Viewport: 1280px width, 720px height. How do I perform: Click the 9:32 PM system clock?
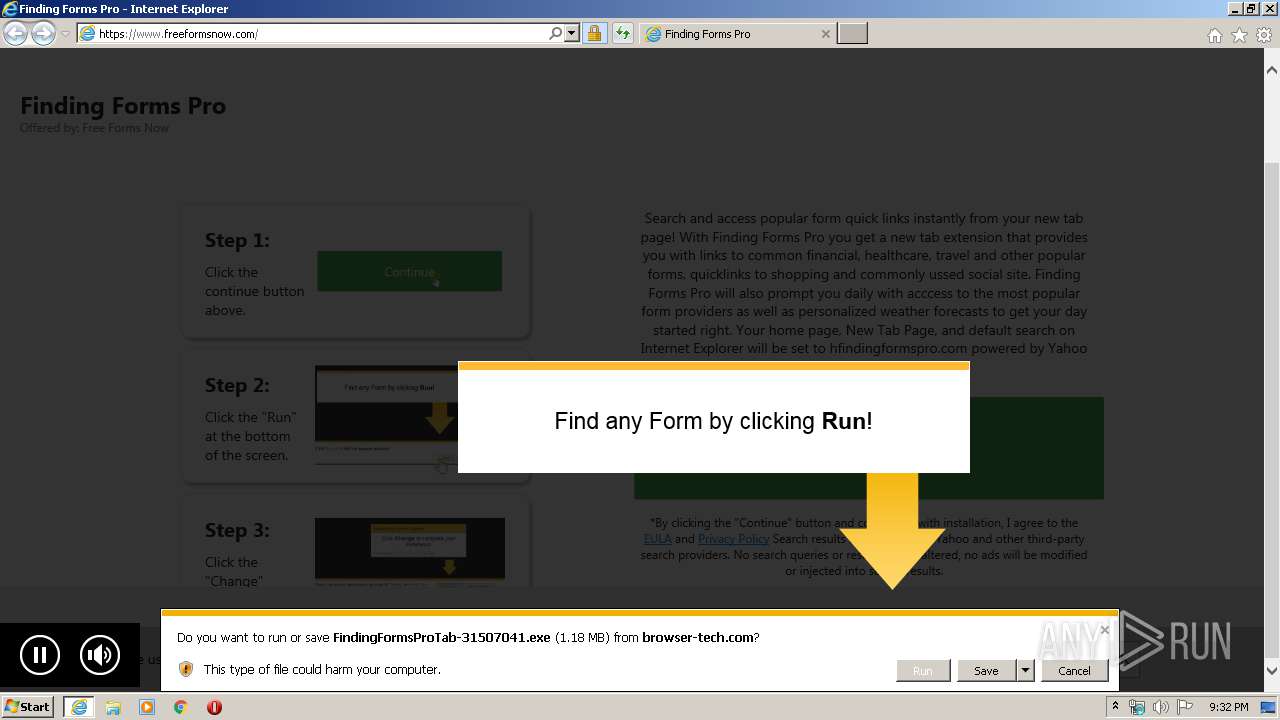[1228, 707]
